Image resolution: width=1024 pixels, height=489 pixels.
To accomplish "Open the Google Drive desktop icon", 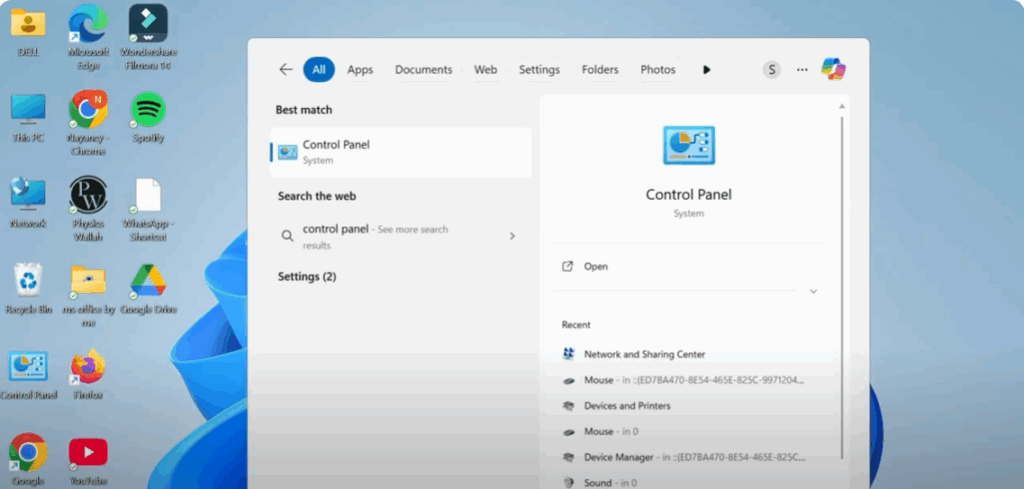I will click(148, 281).
